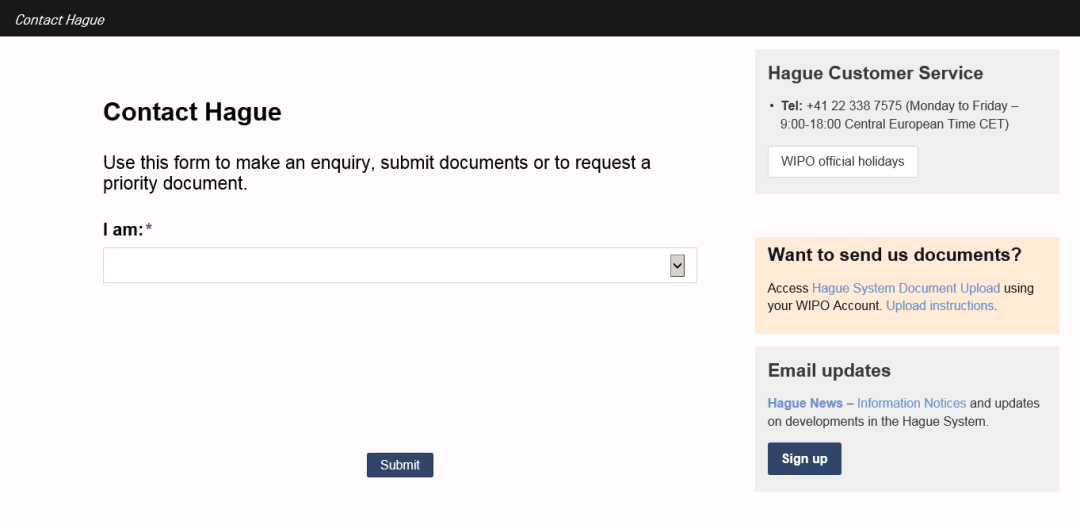This screenshot has height=521, width=1080.
Task: Click the form description paragraph text
Action: tap(377, 173)
